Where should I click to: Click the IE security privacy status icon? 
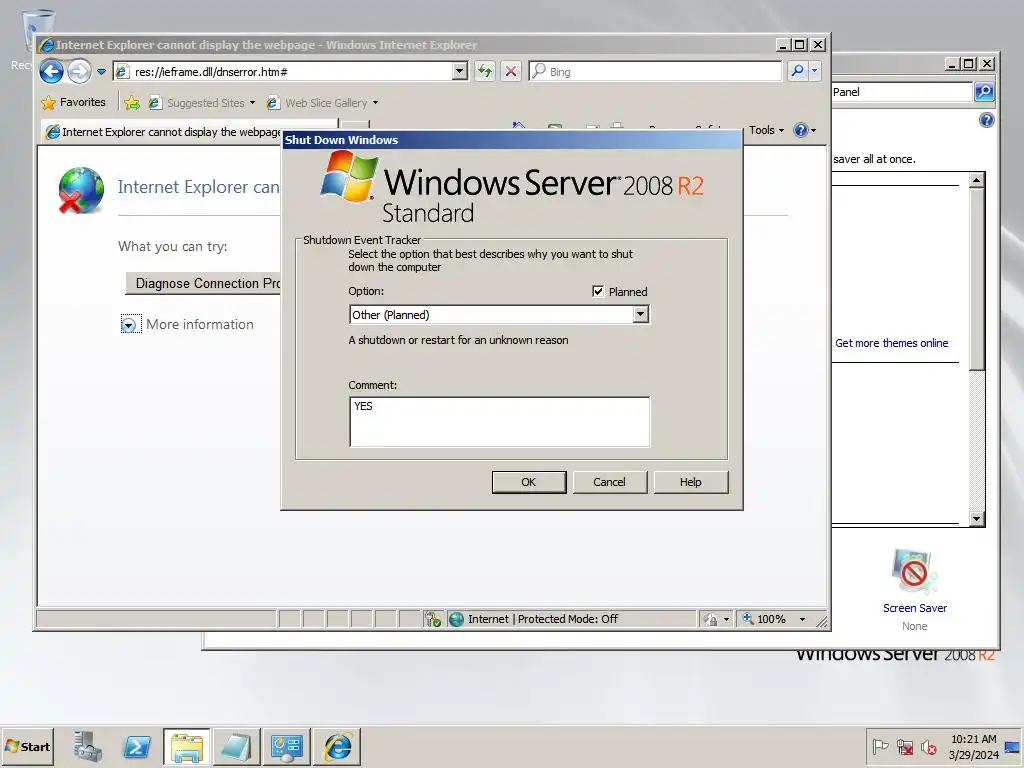coord(432,619)
